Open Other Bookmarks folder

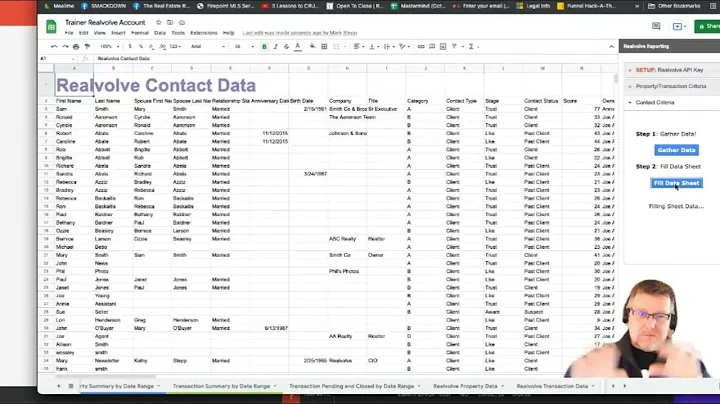(674, 6)
